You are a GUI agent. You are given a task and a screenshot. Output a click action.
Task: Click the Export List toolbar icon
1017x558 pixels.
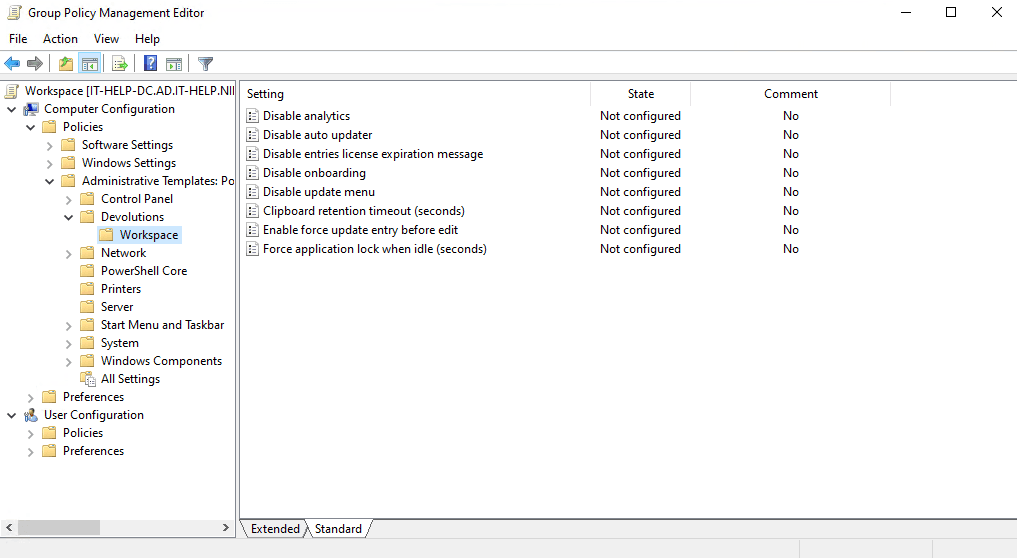(x=120, y=64)
